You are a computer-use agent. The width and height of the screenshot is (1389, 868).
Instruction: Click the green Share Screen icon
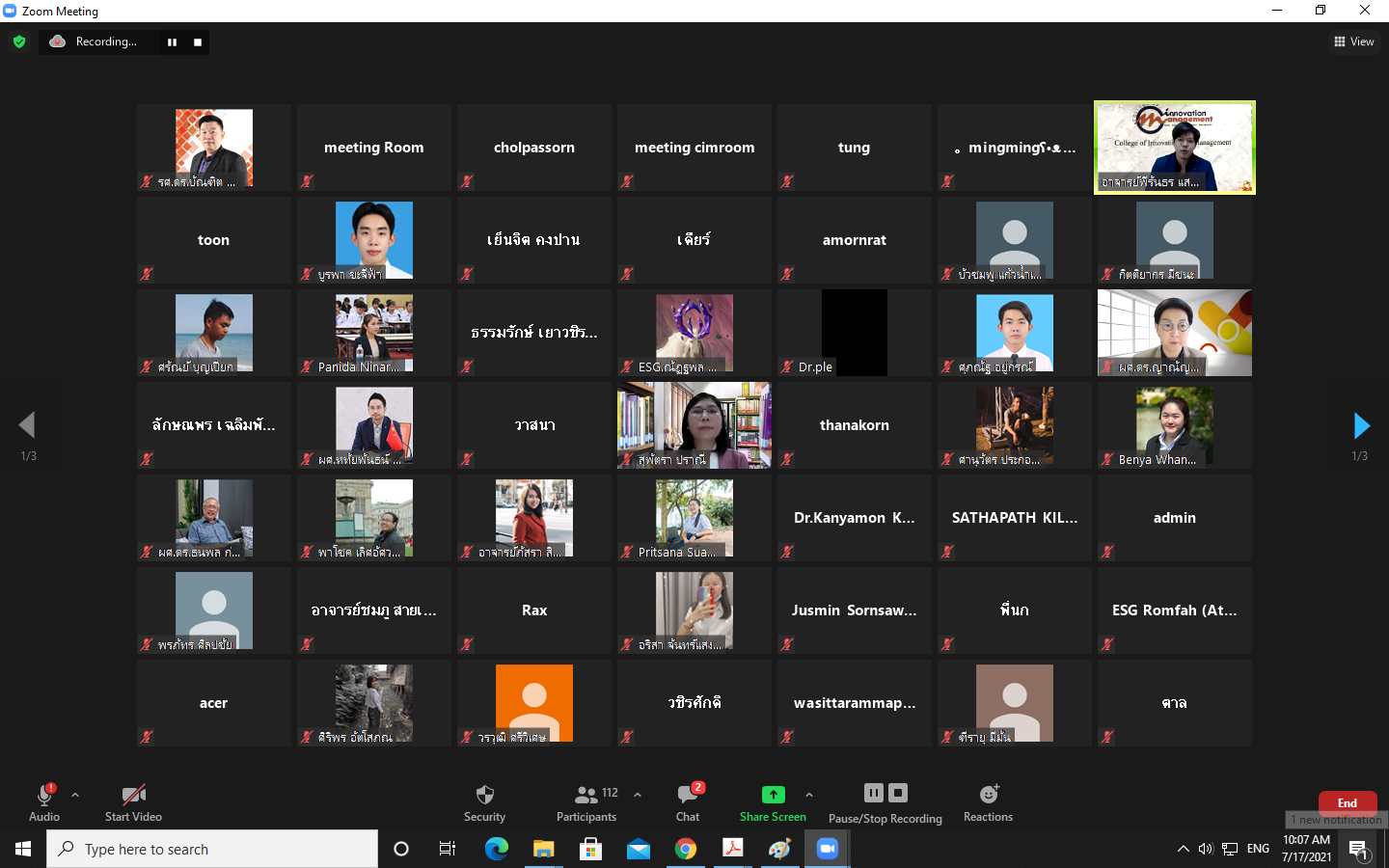pyautogui.click(x=773, y=795)
